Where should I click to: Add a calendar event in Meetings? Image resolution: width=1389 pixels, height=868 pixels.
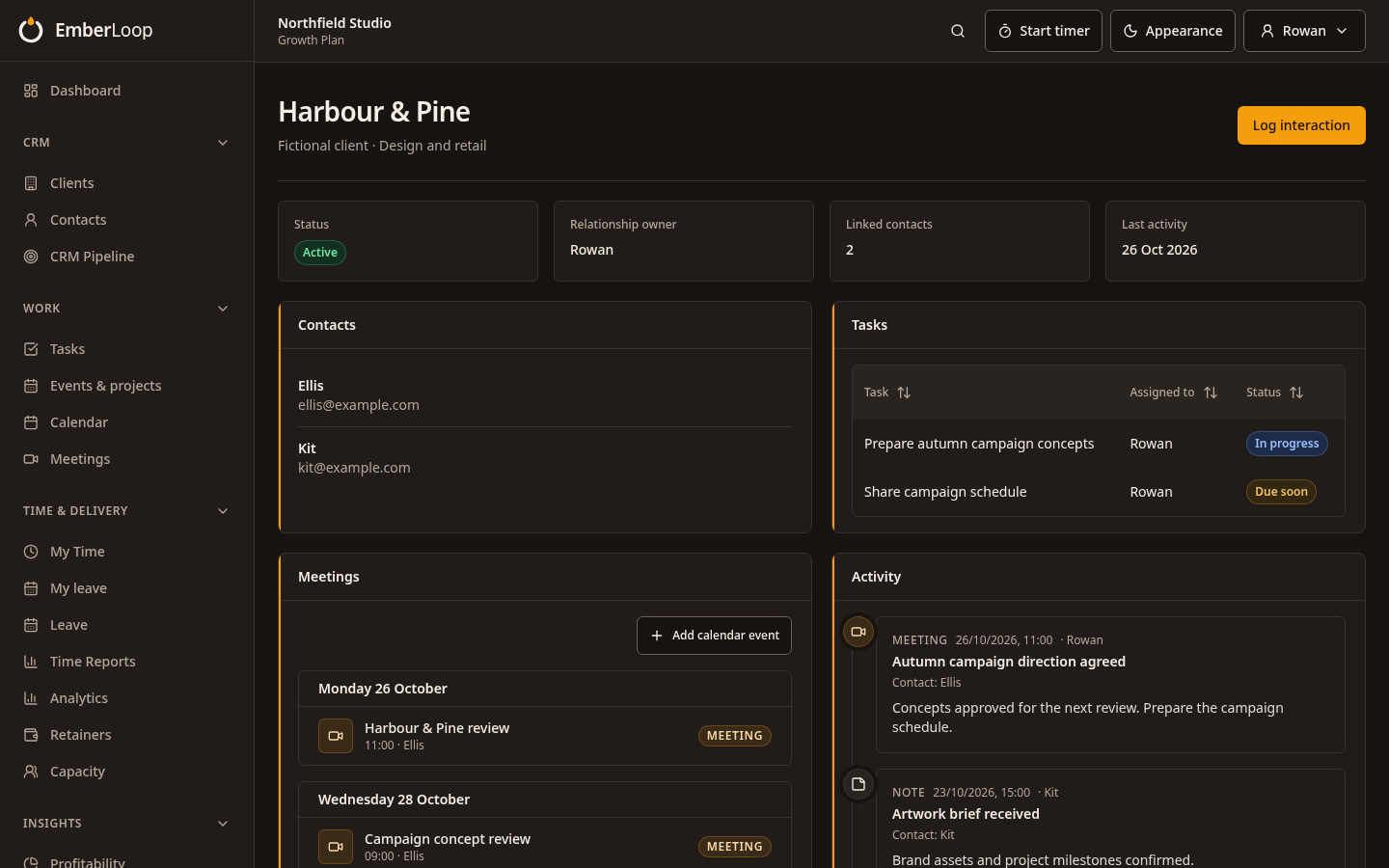pos(714,636)
